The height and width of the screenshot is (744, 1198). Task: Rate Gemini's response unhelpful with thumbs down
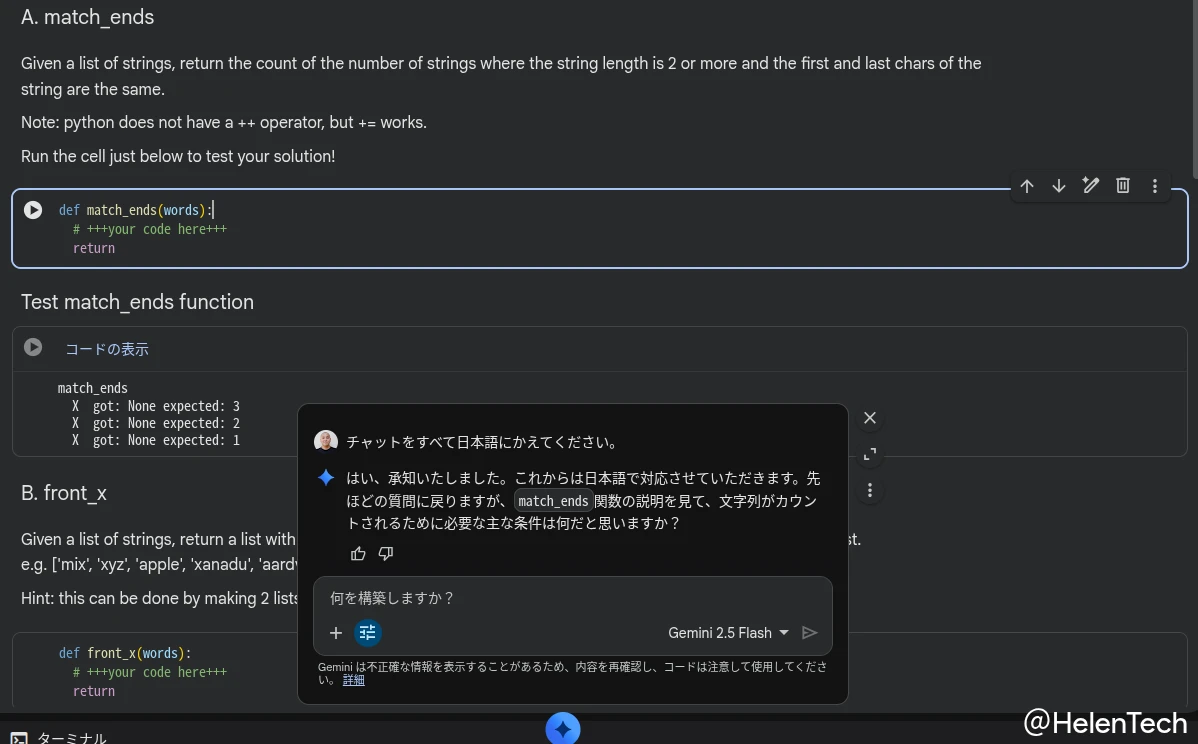[386, 553]
